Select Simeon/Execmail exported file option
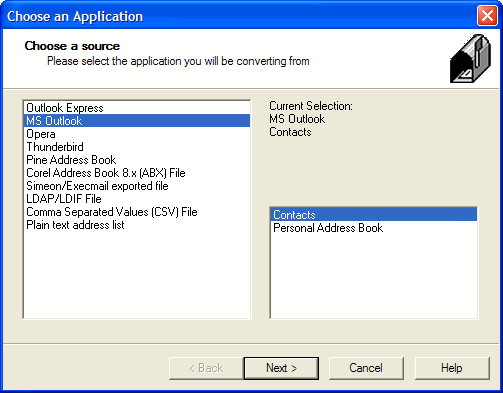Image resolution: width=503 pixels, height=393 pixels. click(137, 186)
